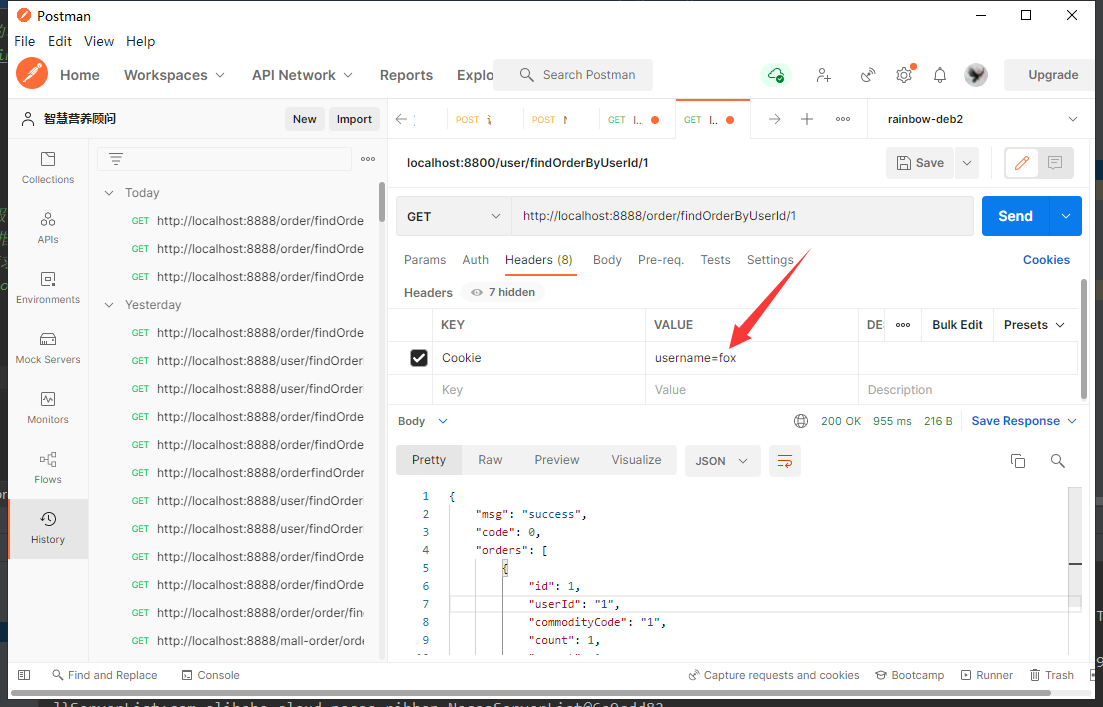Open the Environments sidebar section
The width and height of the screenshot is (1103, 707).
tap(48, 288)
